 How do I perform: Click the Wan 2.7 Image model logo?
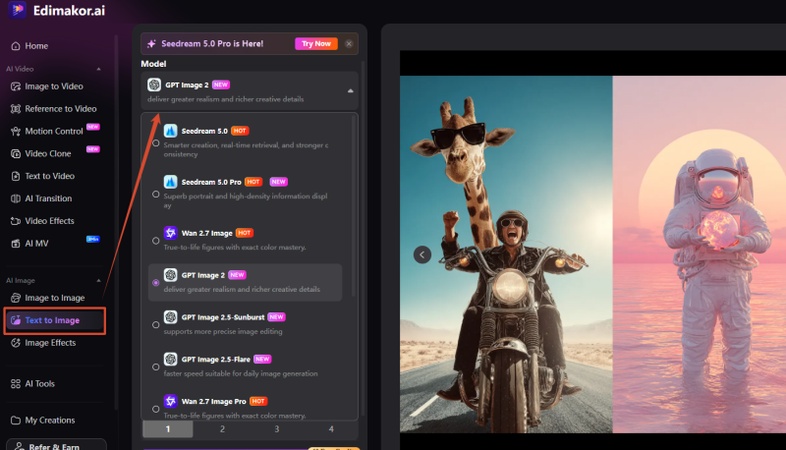point(170,233)
